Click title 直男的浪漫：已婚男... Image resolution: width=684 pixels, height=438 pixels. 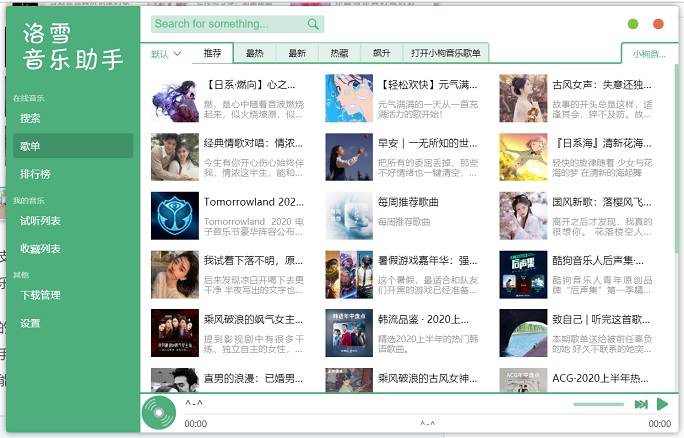point(253,378)
